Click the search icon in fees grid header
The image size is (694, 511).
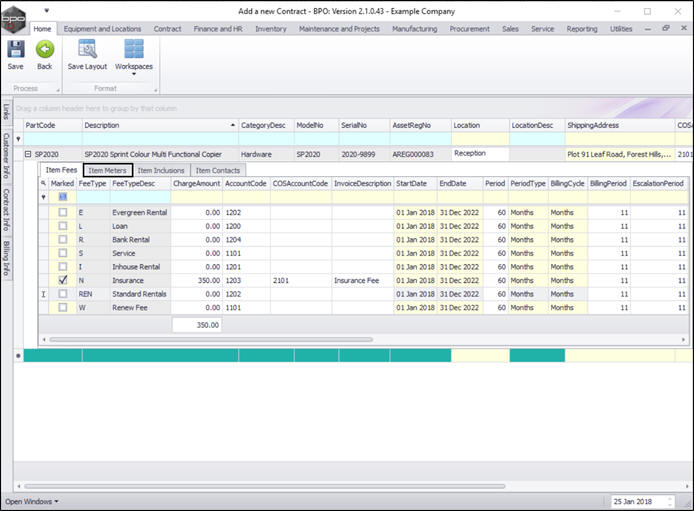[x=43, y=184]
